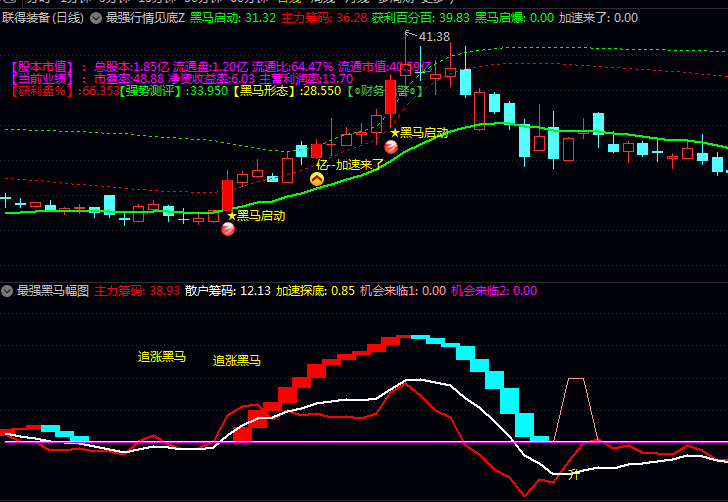Viewport: 728px width, 502px height.
Task: Click the 联得装备 (日线) stock title
Action: click(x=43, y=18)
